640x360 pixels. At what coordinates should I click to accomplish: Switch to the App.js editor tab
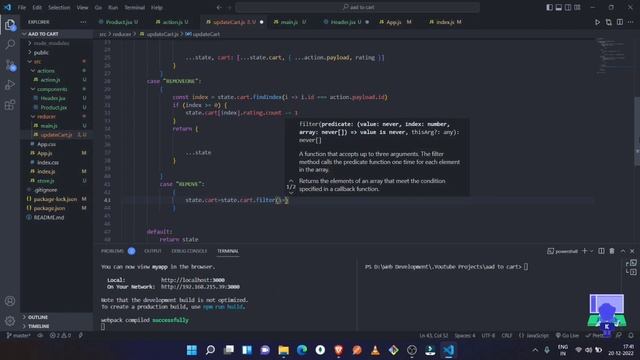[x=395, y=22]
